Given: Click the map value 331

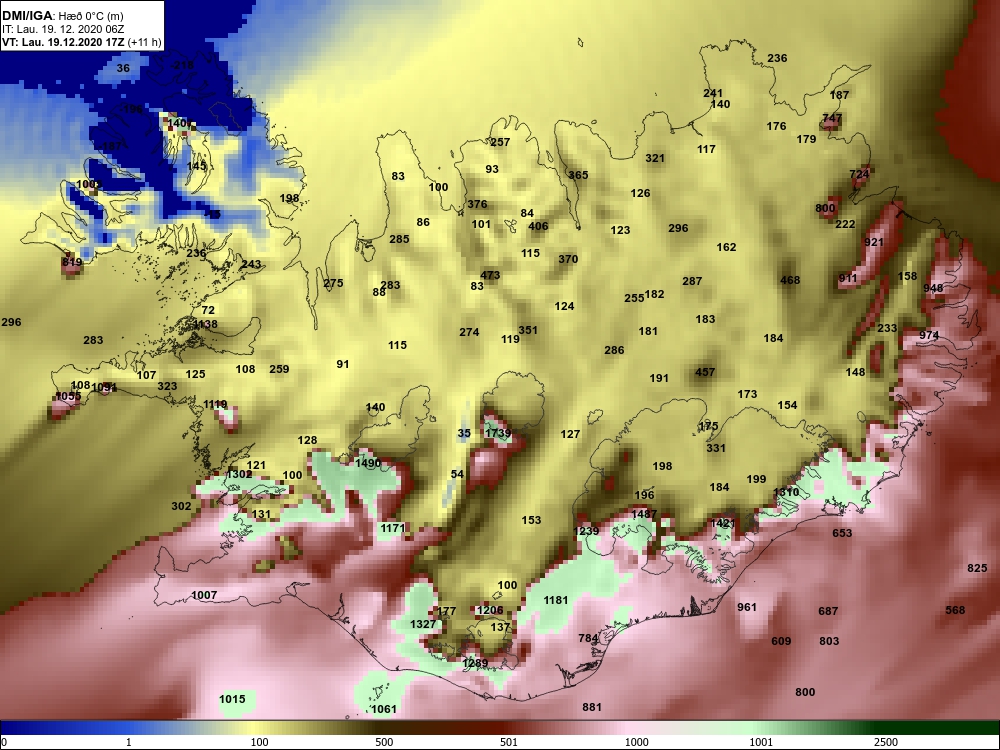Looking at the screenshot, I should (x=716, y=448).
